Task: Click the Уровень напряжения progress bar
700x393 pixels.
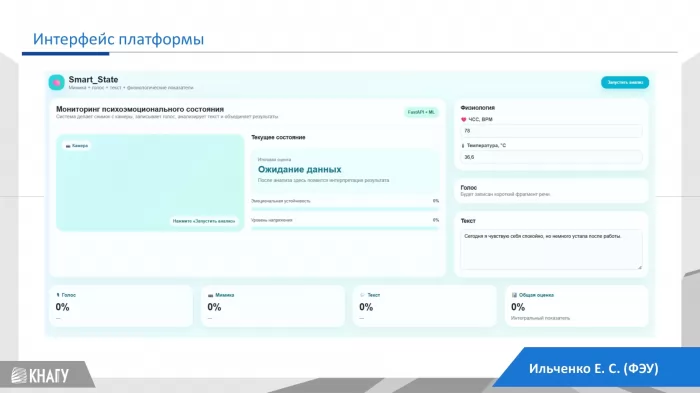Action: pos(345,228)
